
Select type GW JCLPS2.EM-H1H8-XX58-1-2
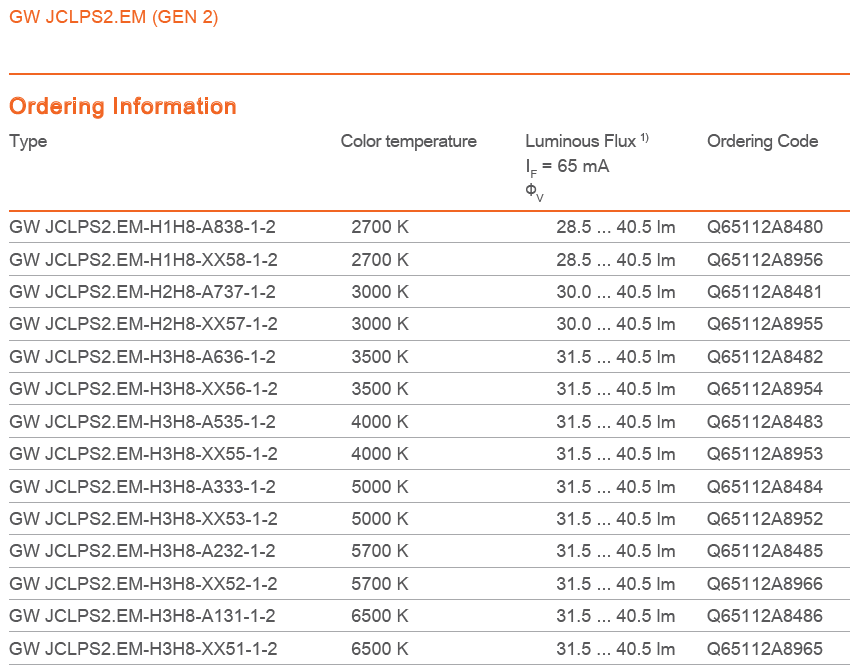(x=144, y=260)
